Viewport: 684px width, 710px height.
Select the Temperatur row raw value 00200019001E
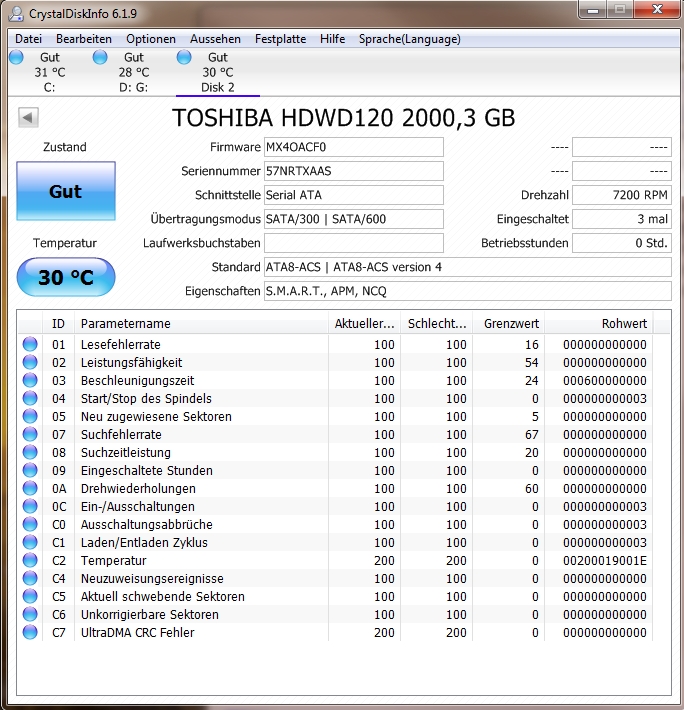[x=605, y=561]
